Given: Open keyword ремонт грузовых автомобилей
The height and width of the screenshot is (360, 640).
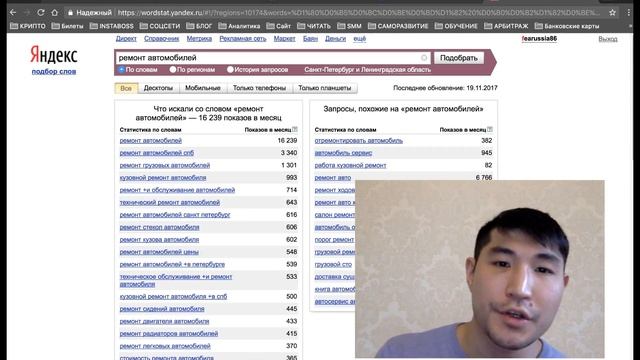Looking at the screenshot, I should click(x=165, y=165).
